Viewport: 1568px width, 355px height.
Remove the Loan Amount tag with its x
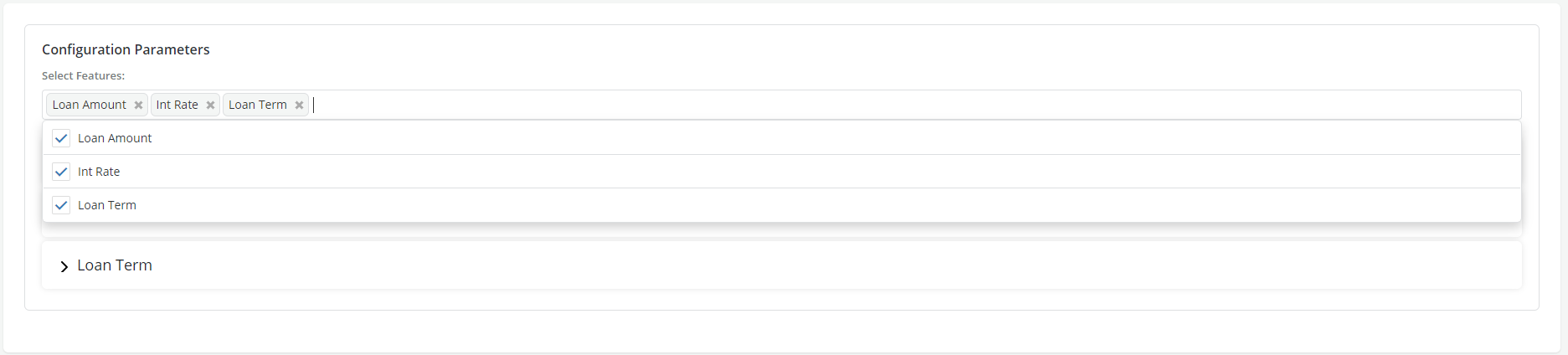coord(138,105)
